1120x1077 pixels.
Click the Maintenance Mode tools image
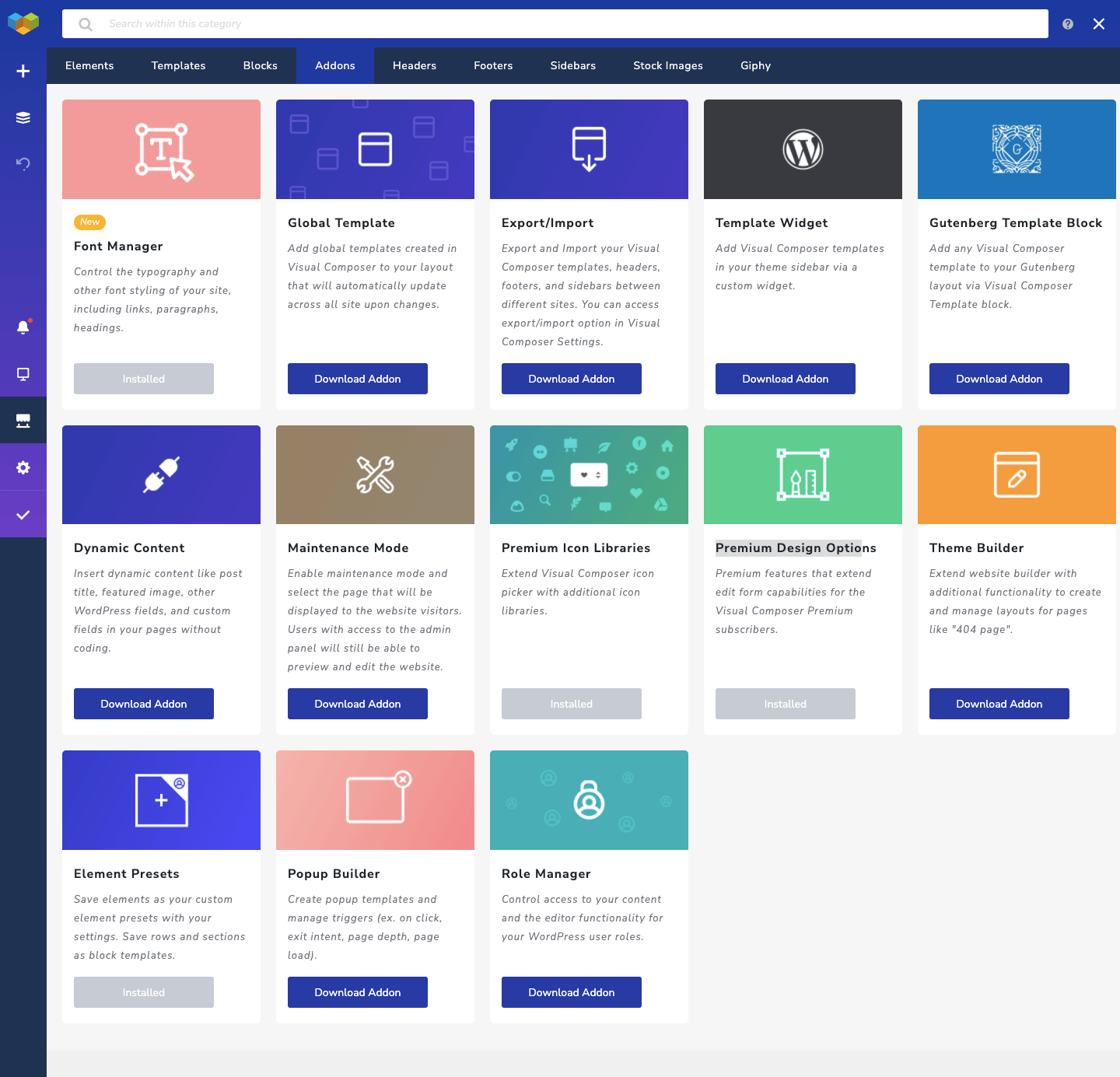click(x=375, y=474)
